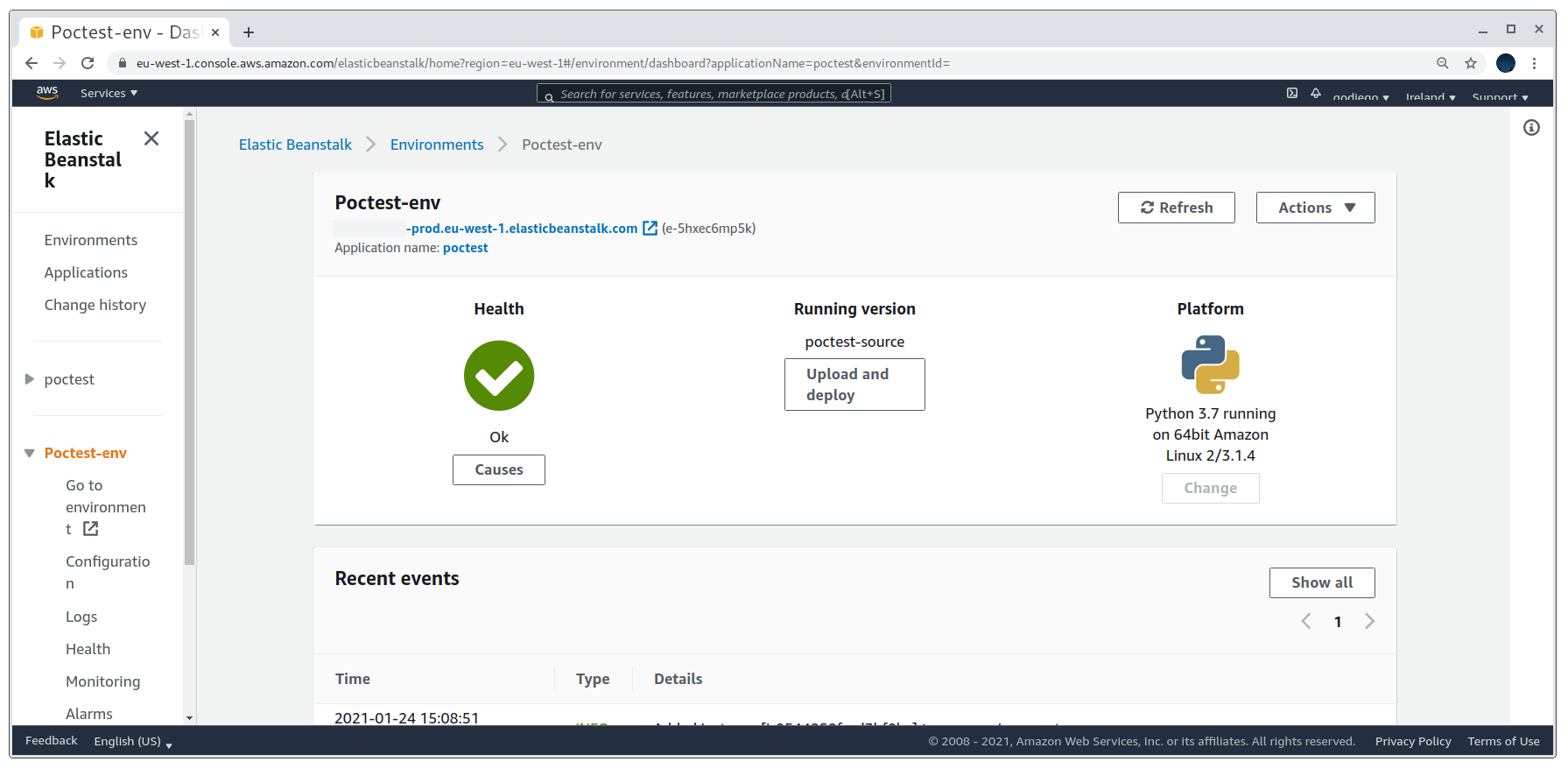Click the AWS logo in the console header
This screenshot has width=1568, height=769.
[47, 93]
